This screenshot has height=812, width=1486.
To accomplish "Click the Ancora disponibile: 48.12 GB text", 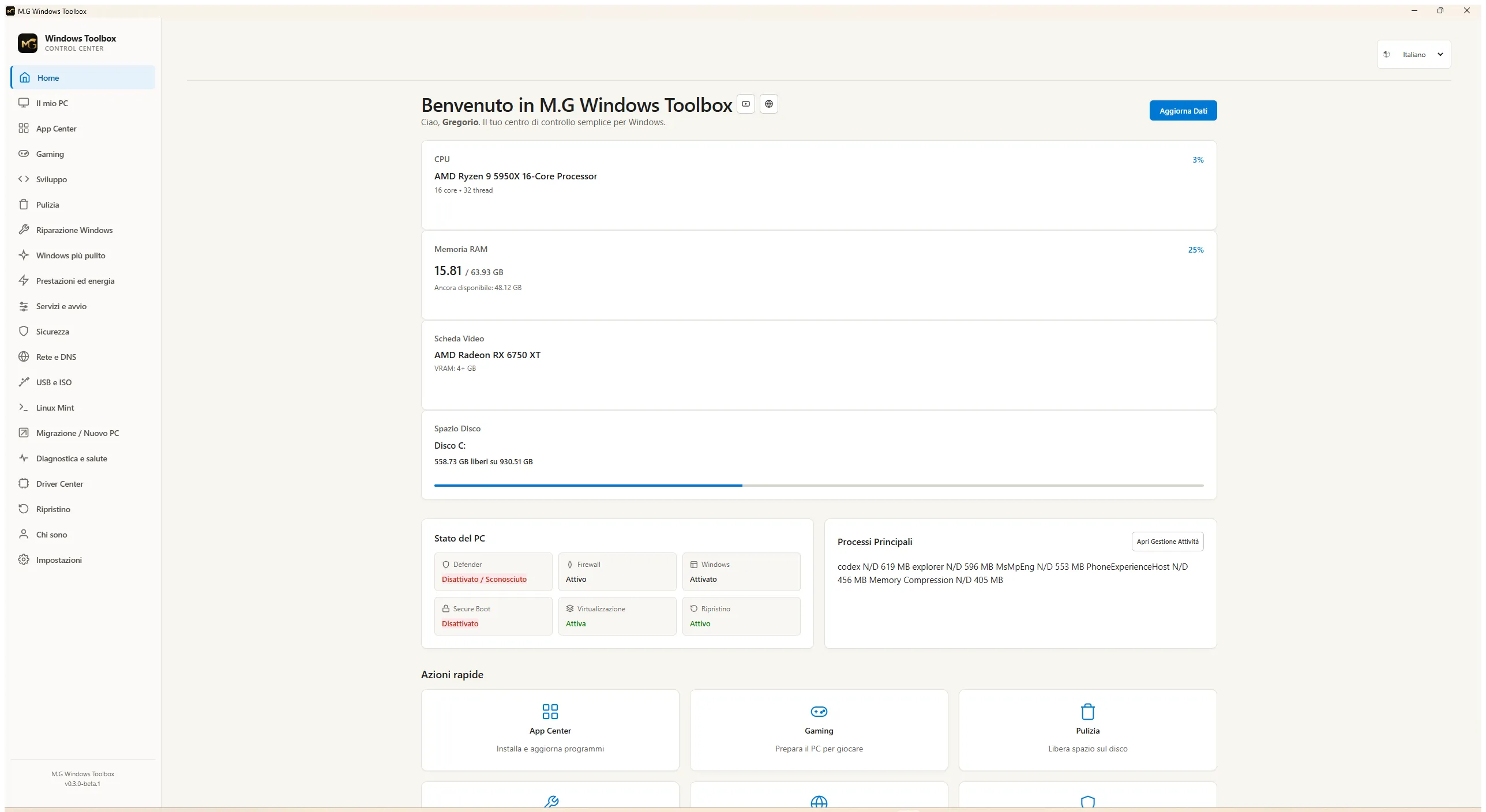I will 478,287.
